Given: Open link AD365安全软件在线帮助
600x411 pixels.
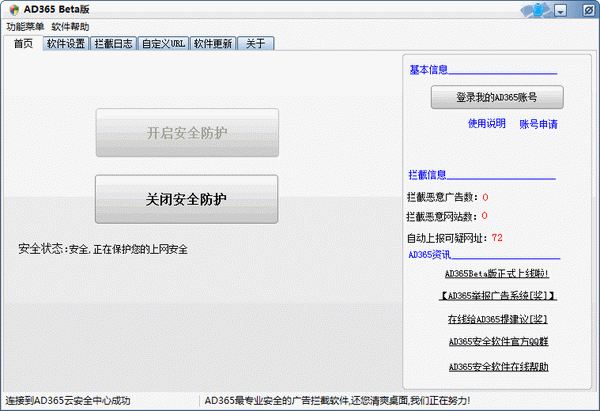Looking at the screenshot, I should 499,367.
